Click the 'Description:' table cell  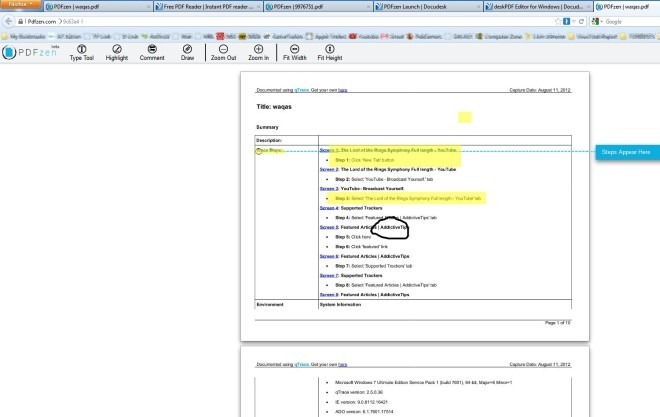click(x=287, y=141)
